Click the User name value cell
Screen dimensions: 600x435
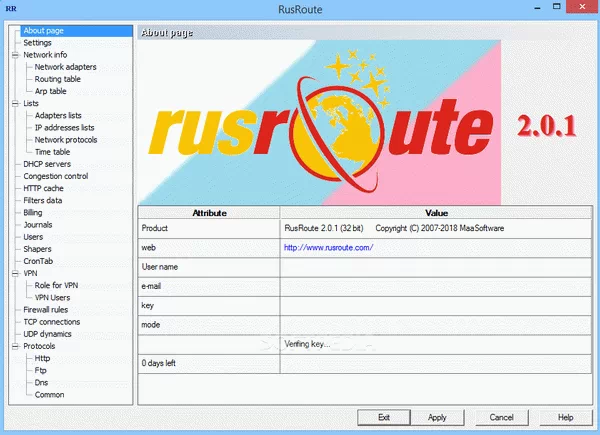coord(436,267)
